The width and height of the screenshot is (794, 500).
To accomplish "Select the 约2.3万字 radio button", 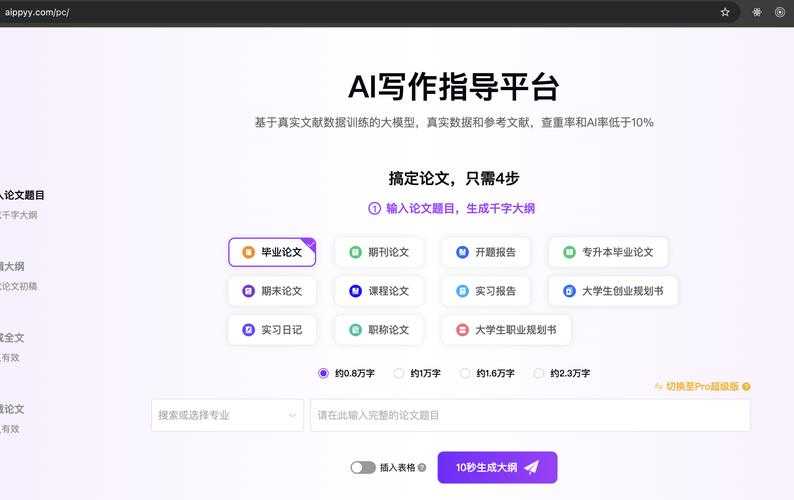I will click(x=539, y=373).
